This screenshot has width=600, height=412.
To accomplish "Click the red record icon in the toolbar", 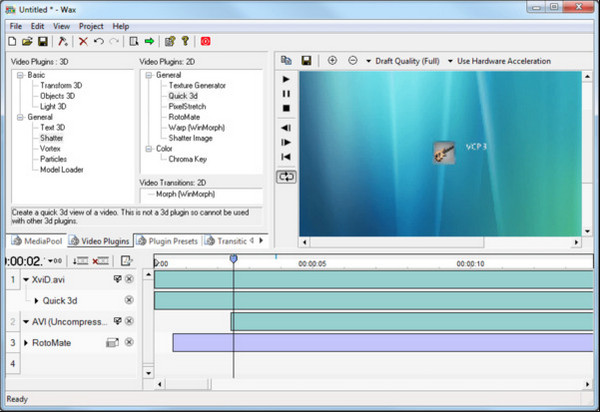I will point(205,41).
